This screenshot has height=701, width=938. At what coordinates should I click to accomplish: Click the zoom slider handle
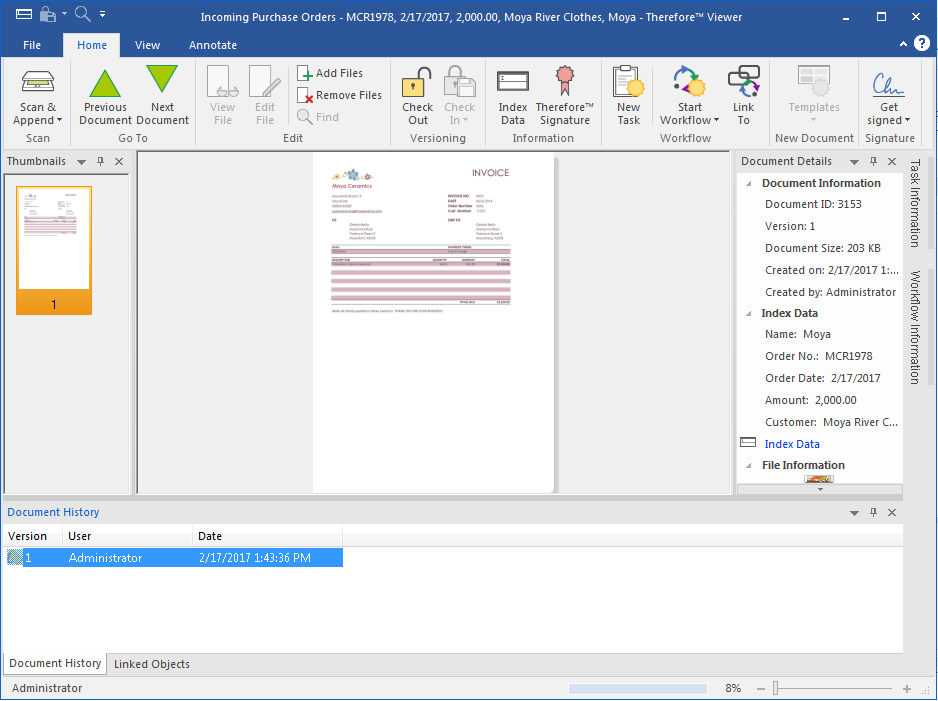[x=775, y=689]
